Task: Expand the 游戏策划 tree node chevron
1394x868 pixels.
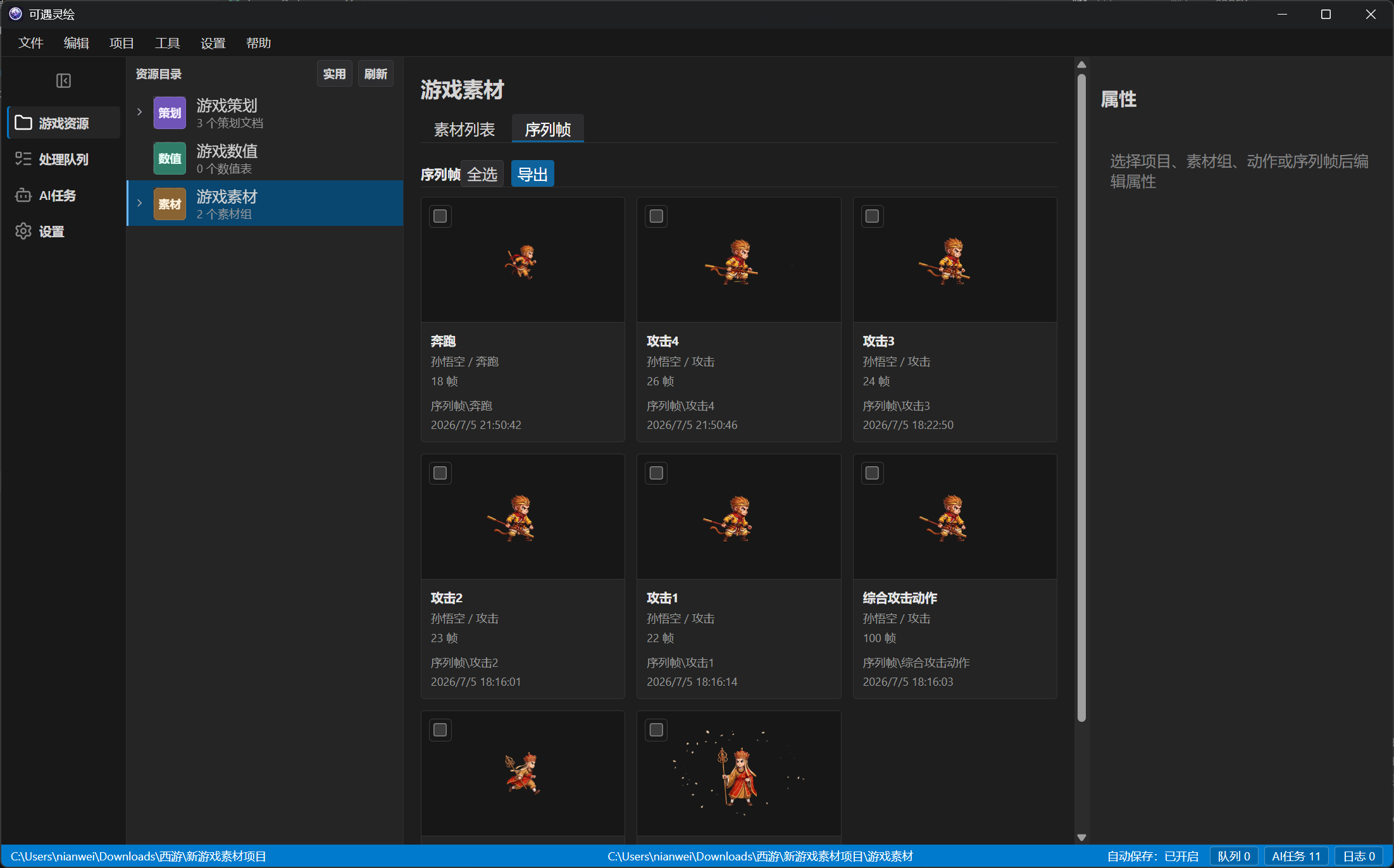Action: pyautogui.click(x=140, y=112)
